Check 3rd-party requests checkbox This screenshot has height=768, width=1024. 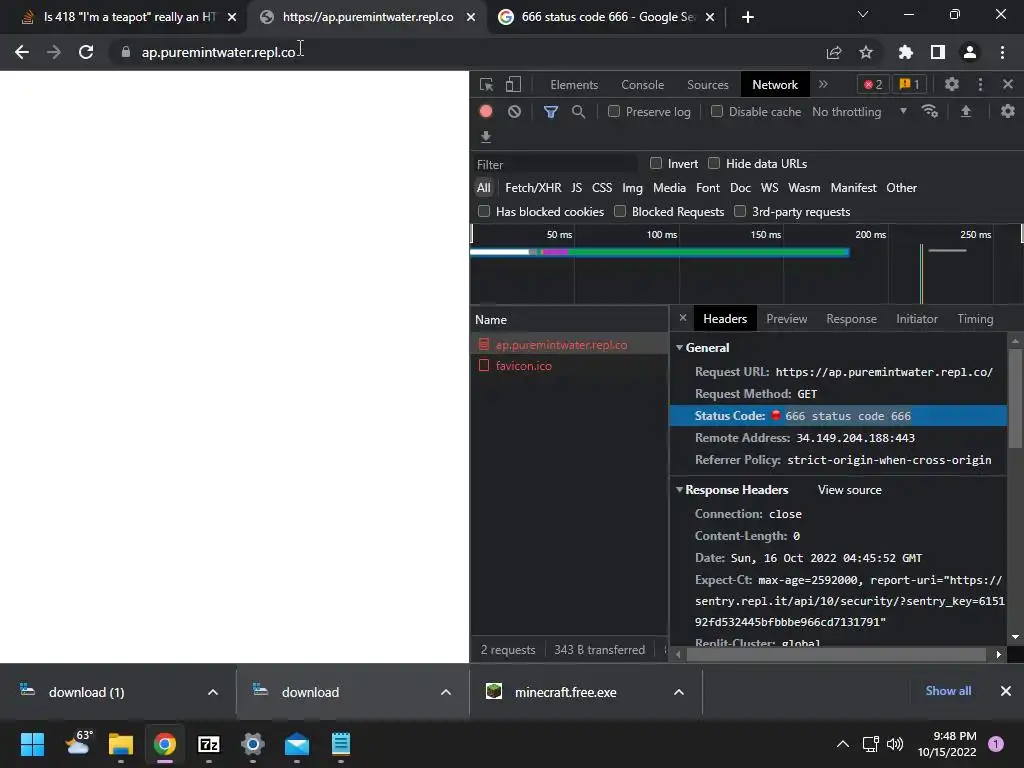coord(740,211)
